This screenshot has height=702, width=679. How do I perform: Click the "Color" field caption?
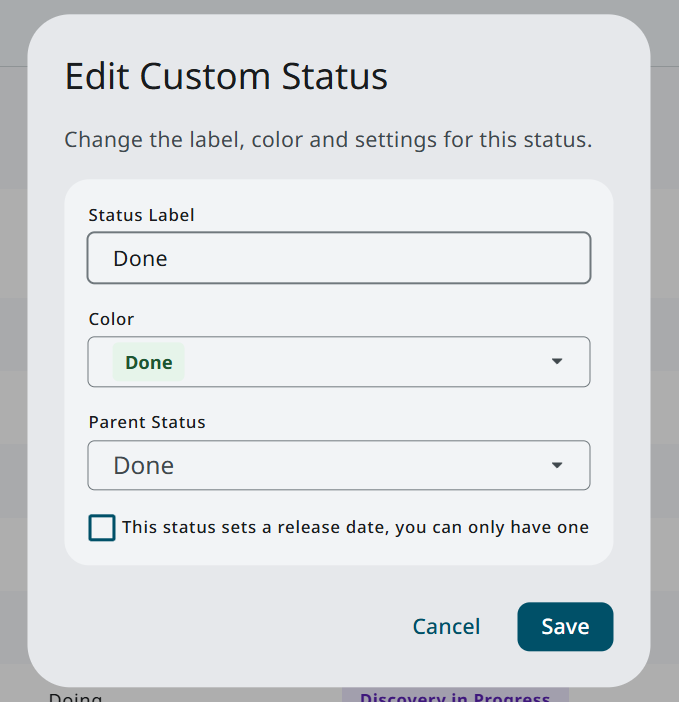[x=111, y=319]
